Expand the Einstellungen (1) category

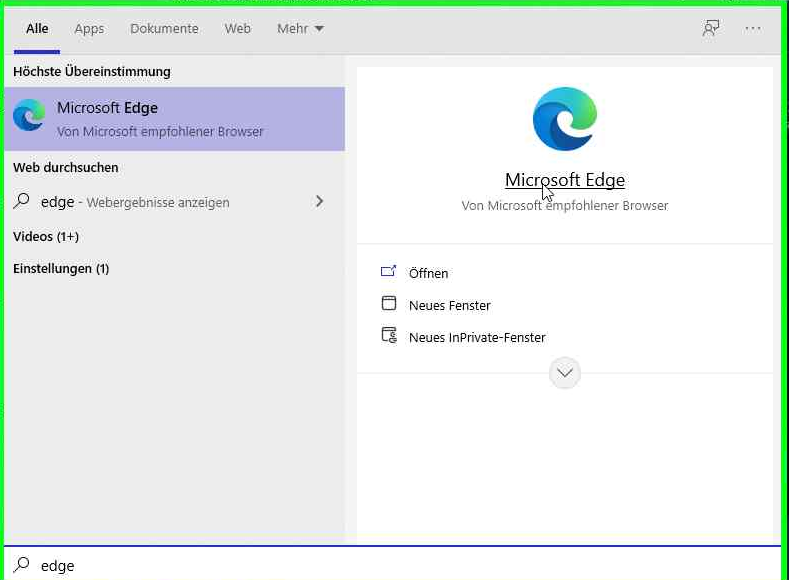(x=61, y=269)
